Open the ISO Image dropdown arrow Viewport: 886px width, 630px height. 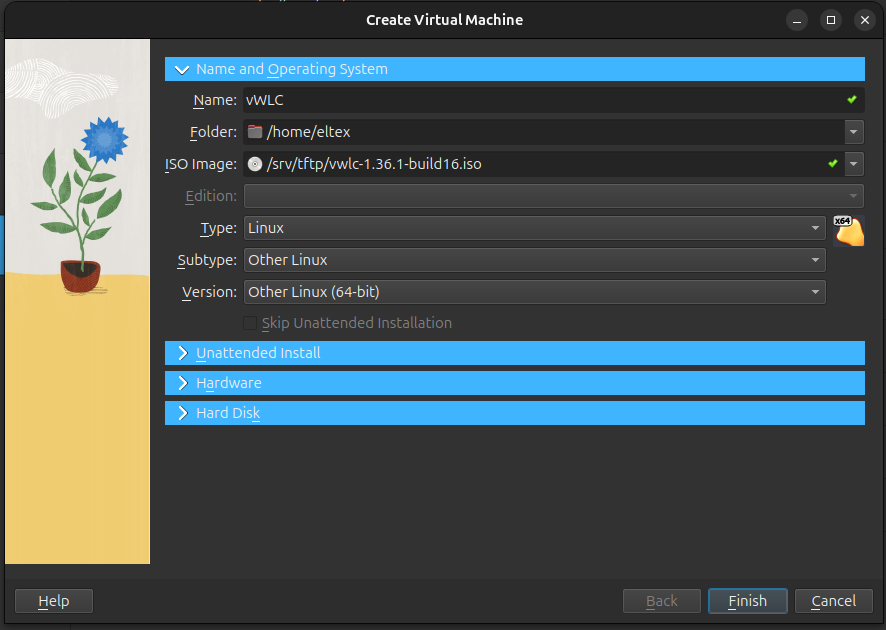pos(854,164)
